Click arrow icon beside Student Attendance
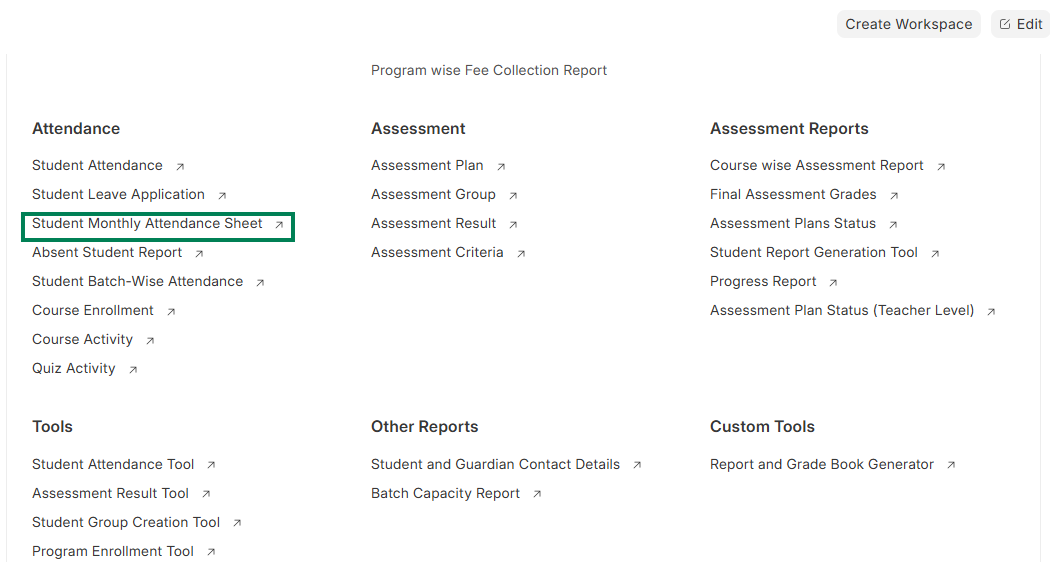This screenshot has height=562, width=1050. pos(180,167)
